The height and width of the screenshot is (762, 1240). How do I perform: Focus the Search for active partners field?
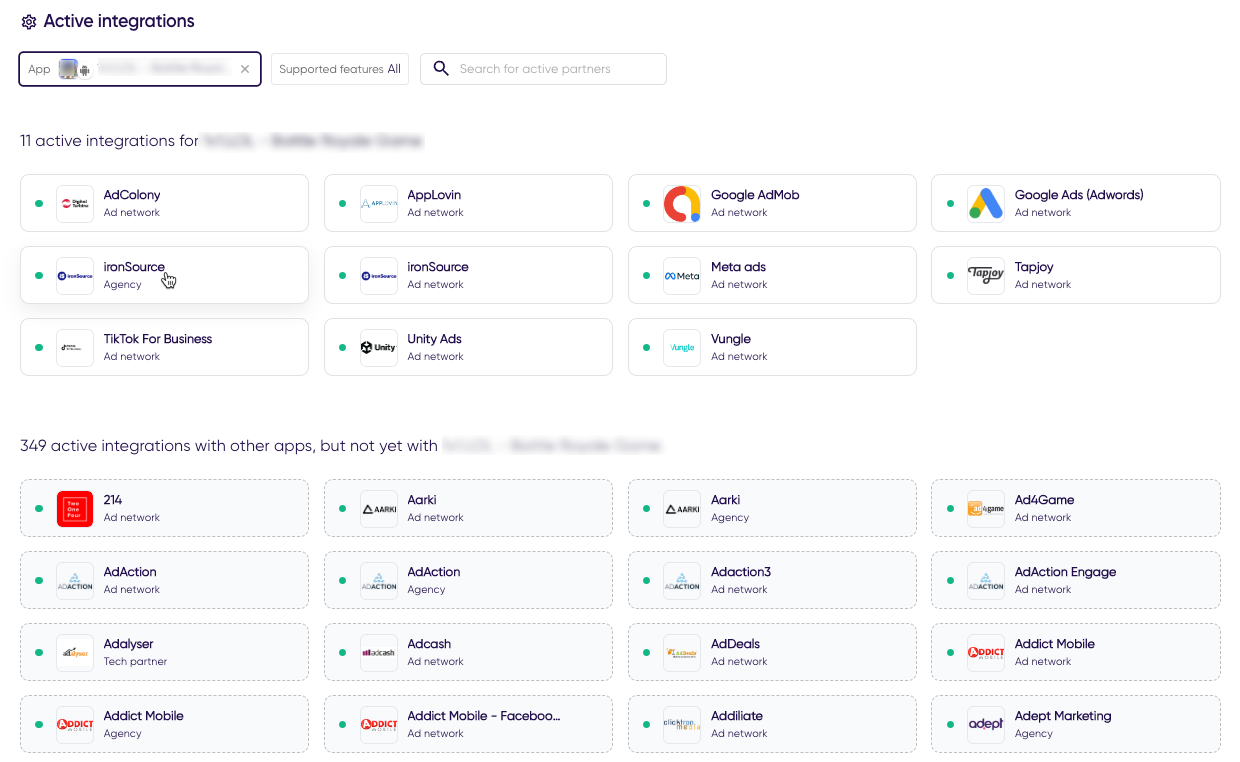pos(543,69)
